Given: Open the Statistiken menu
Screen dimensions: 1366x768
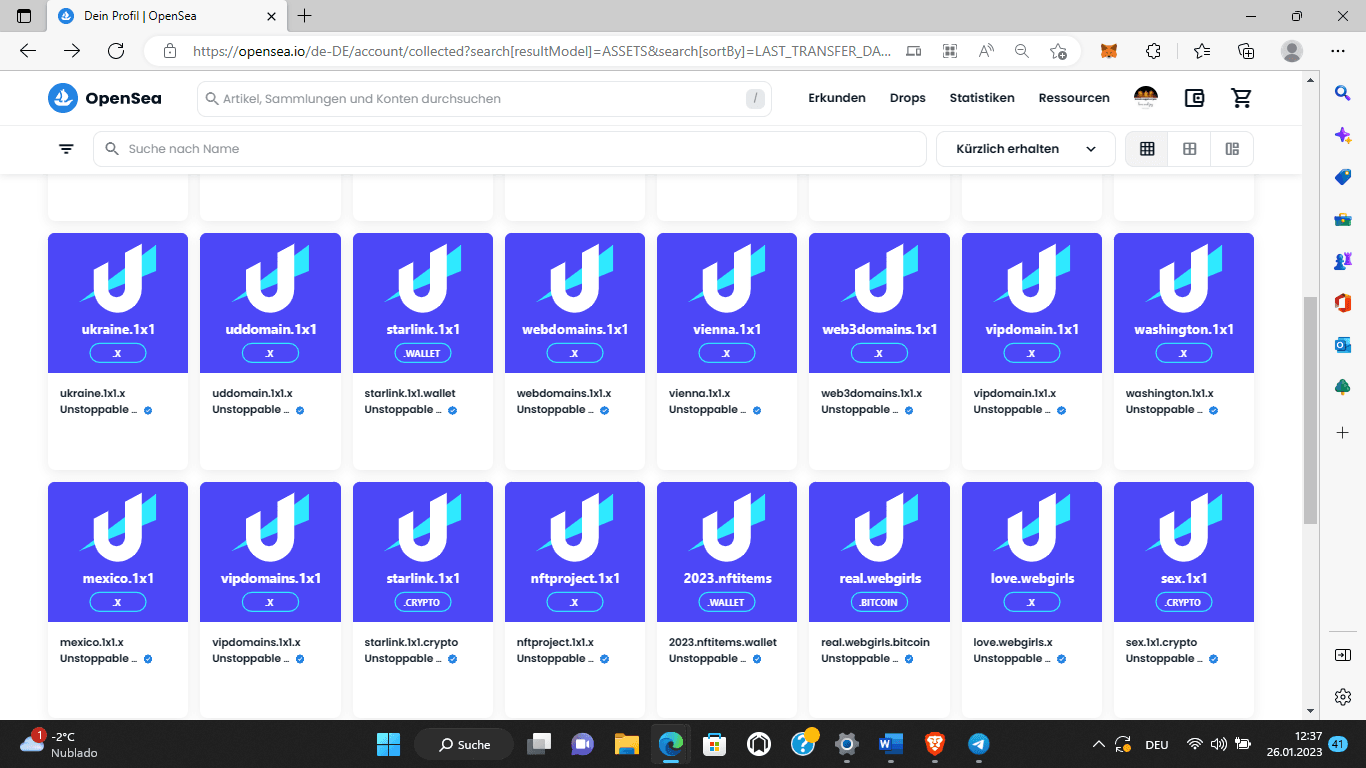Looking at the screenshot, I should (x=982, y=98).
